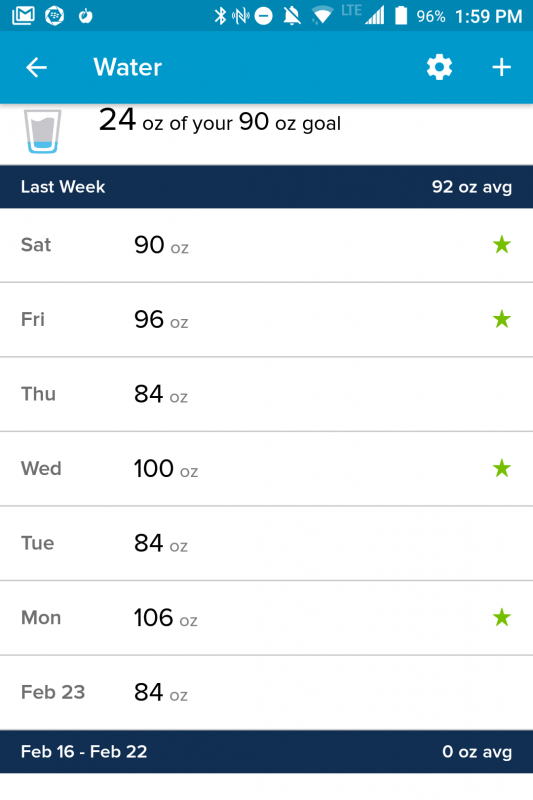The width and height of the screenshot is (533, 800).
Task: Tap the 24 oz of 90 oz goal summary
Action: (220, 121)
